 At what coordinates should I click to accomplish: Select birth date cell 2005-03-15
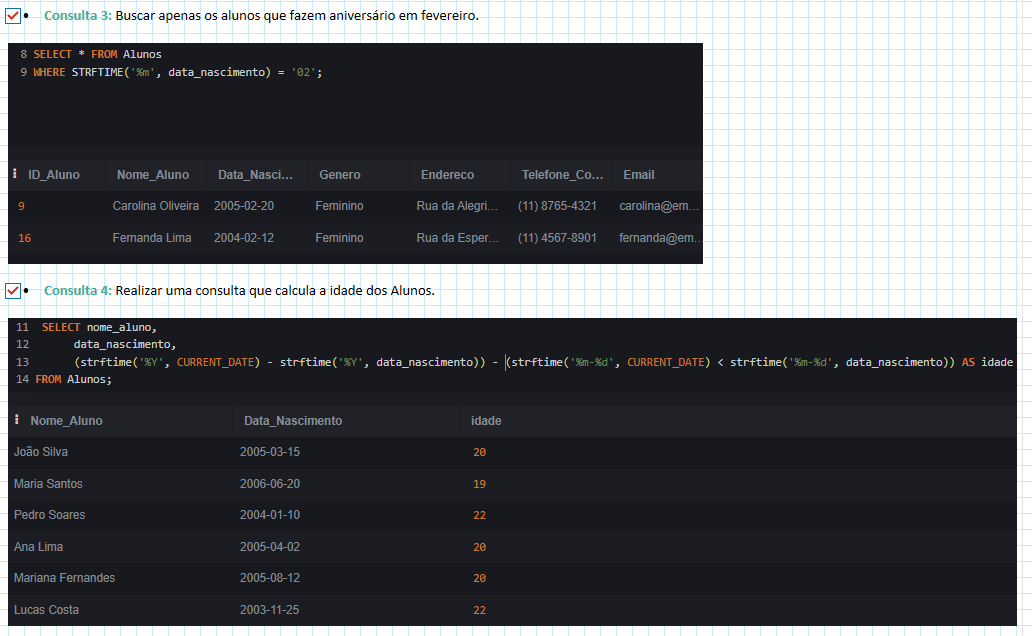pyautogui.click(x=270, y=452)
